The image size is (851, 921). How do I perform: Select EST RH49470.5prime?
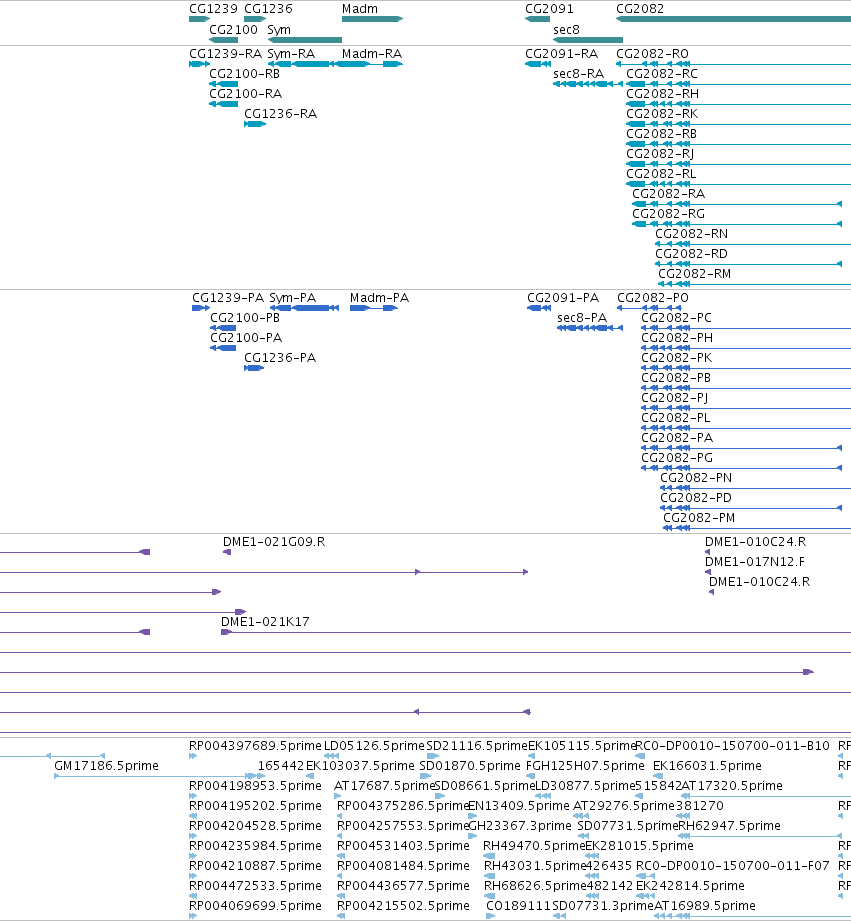tap(534, 846)
